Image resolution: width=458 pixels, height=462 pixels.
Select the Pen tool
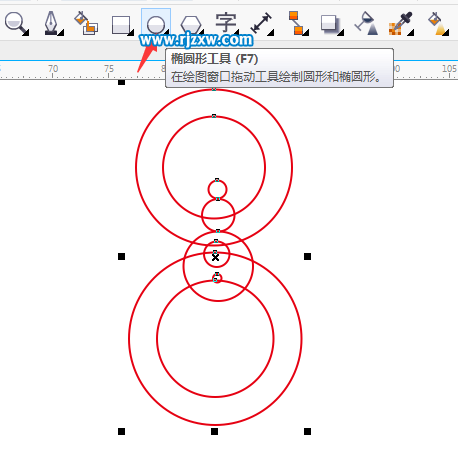pos(52,23)
